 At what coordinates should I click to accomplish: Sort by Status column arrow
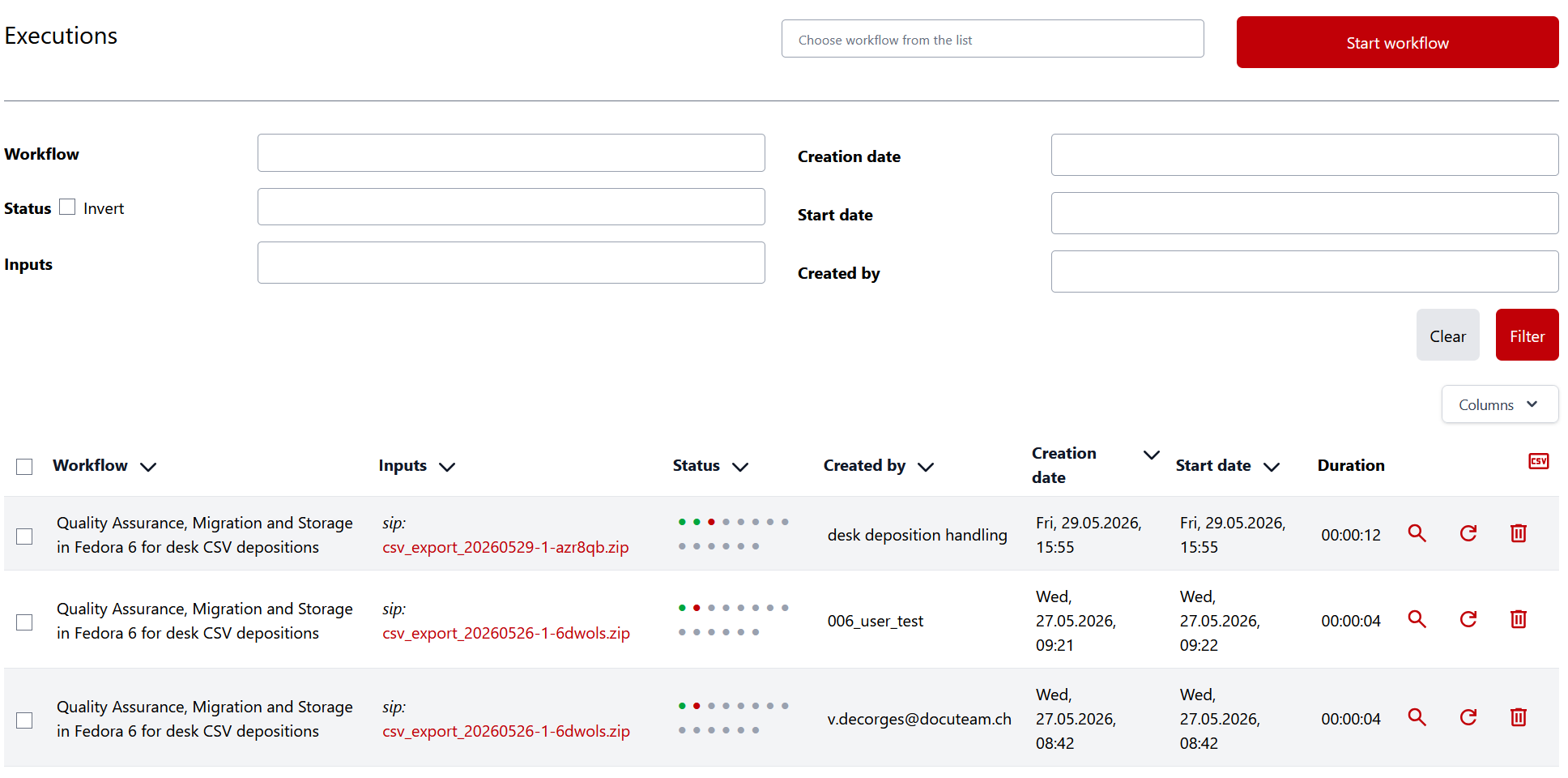pos(740,467)
